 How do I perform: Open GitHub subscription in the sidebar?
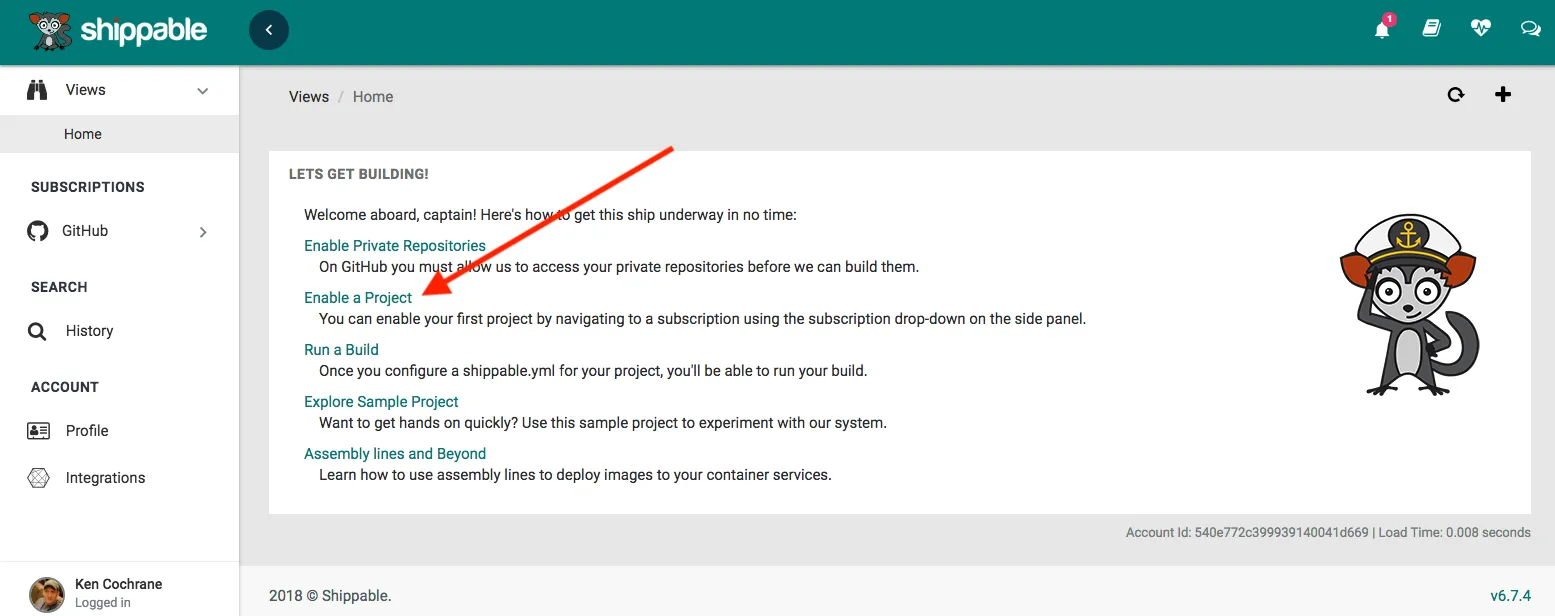[119, 231]
